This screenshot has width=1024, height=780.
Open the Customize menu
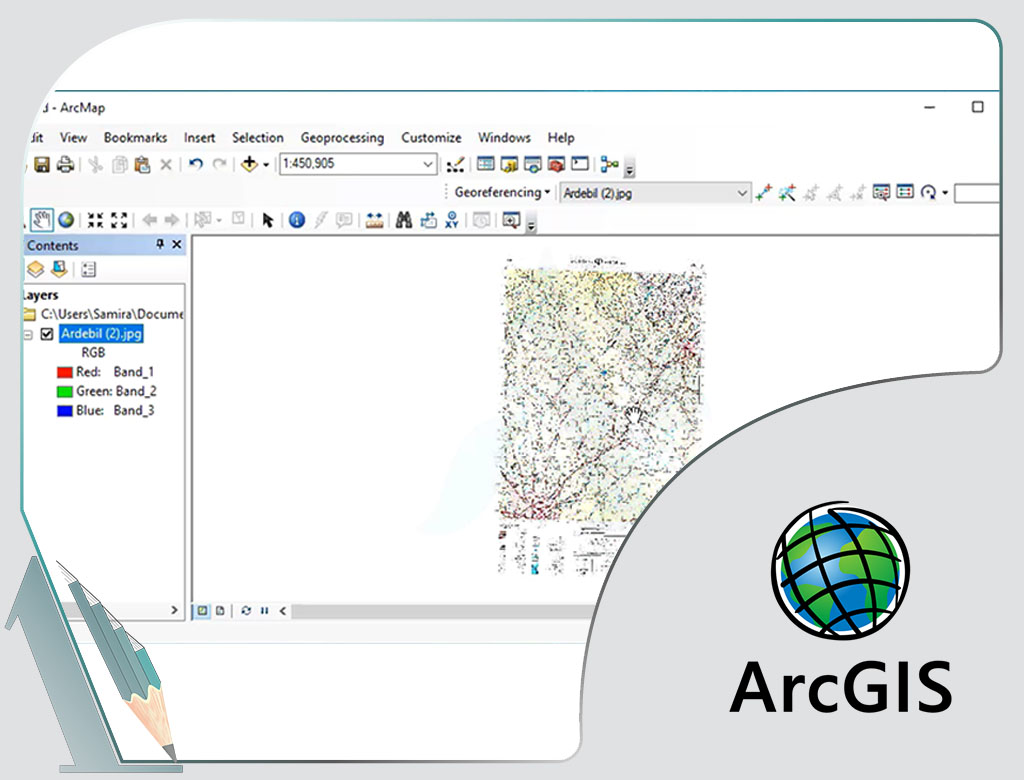(x=431, y=137)
